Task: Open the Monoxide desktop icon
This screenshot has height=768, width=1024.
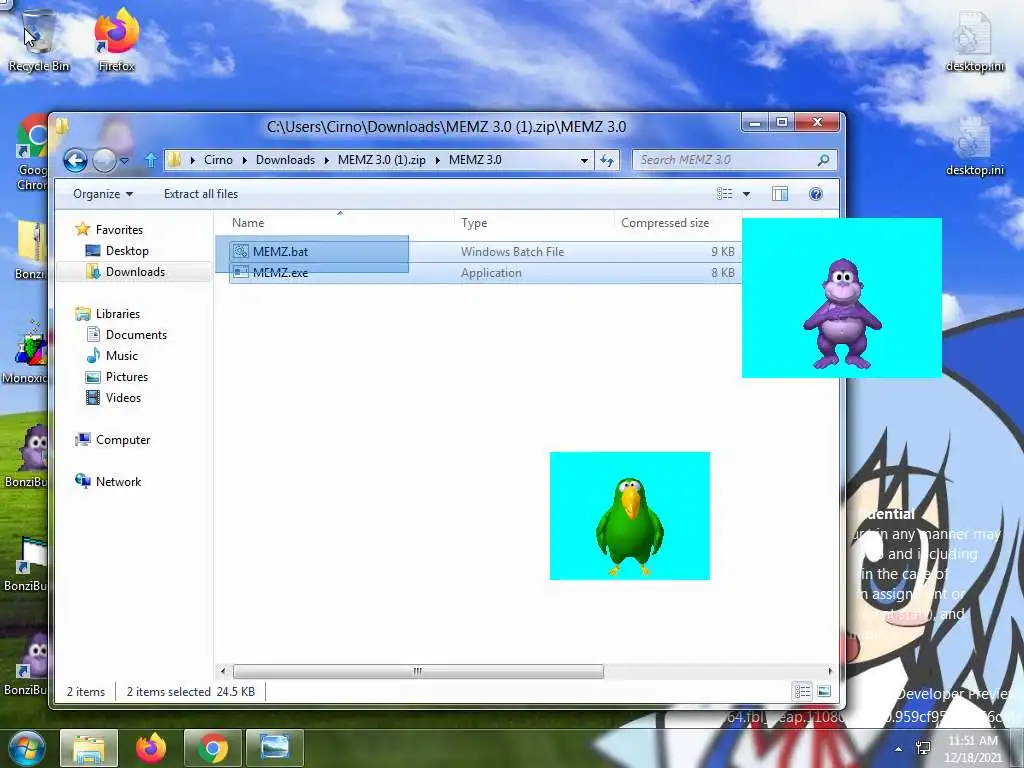Action: [25, 353]
